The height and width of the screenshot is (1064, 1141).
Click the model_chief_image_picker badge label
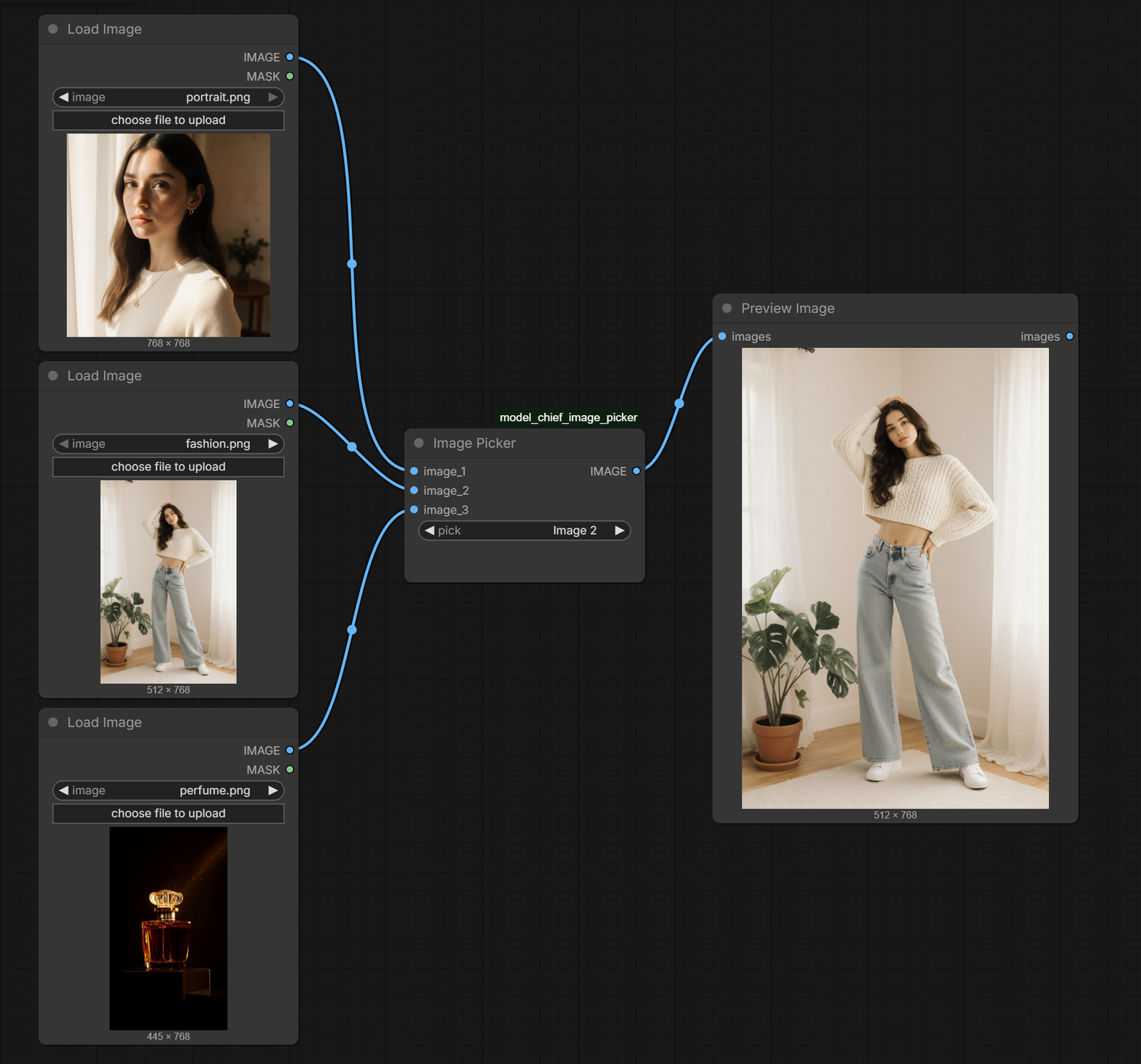pos(568,417)
